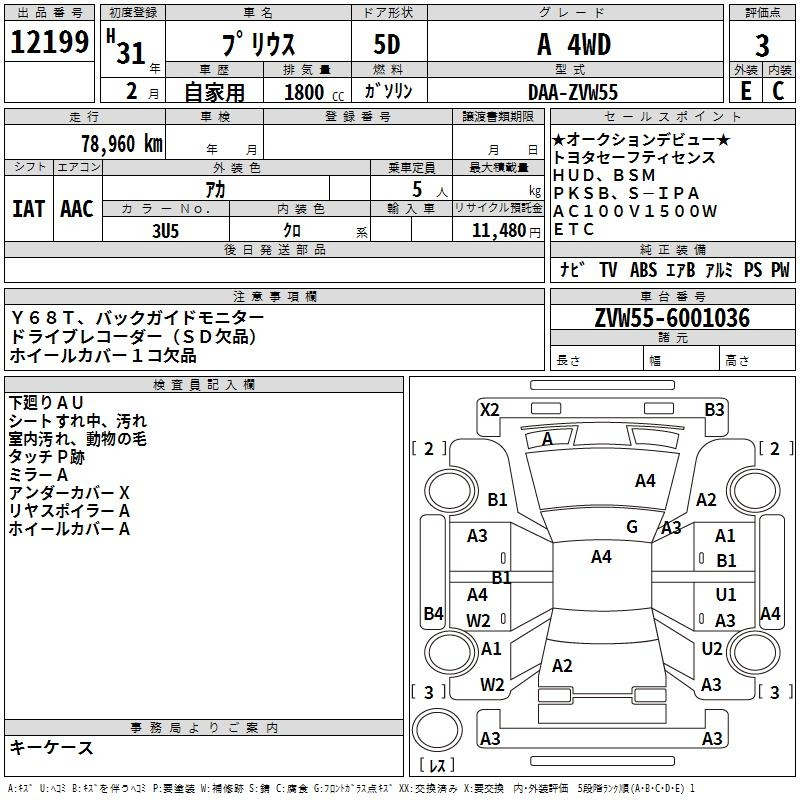Click the IAT shift type cell

coord(28,209)
